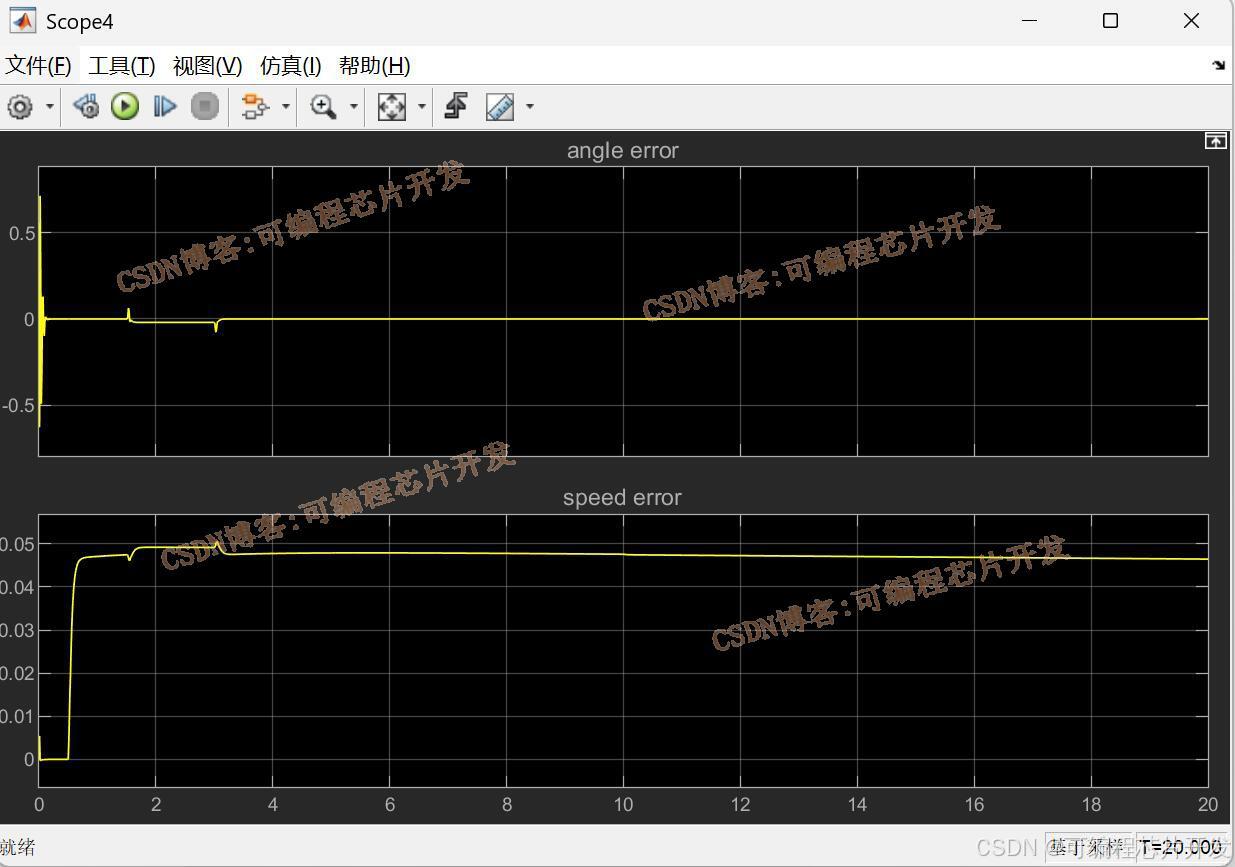Viewport: 1235px width, 867px height.
Task: Toggle the triggers icon
Action: [457, 106]
